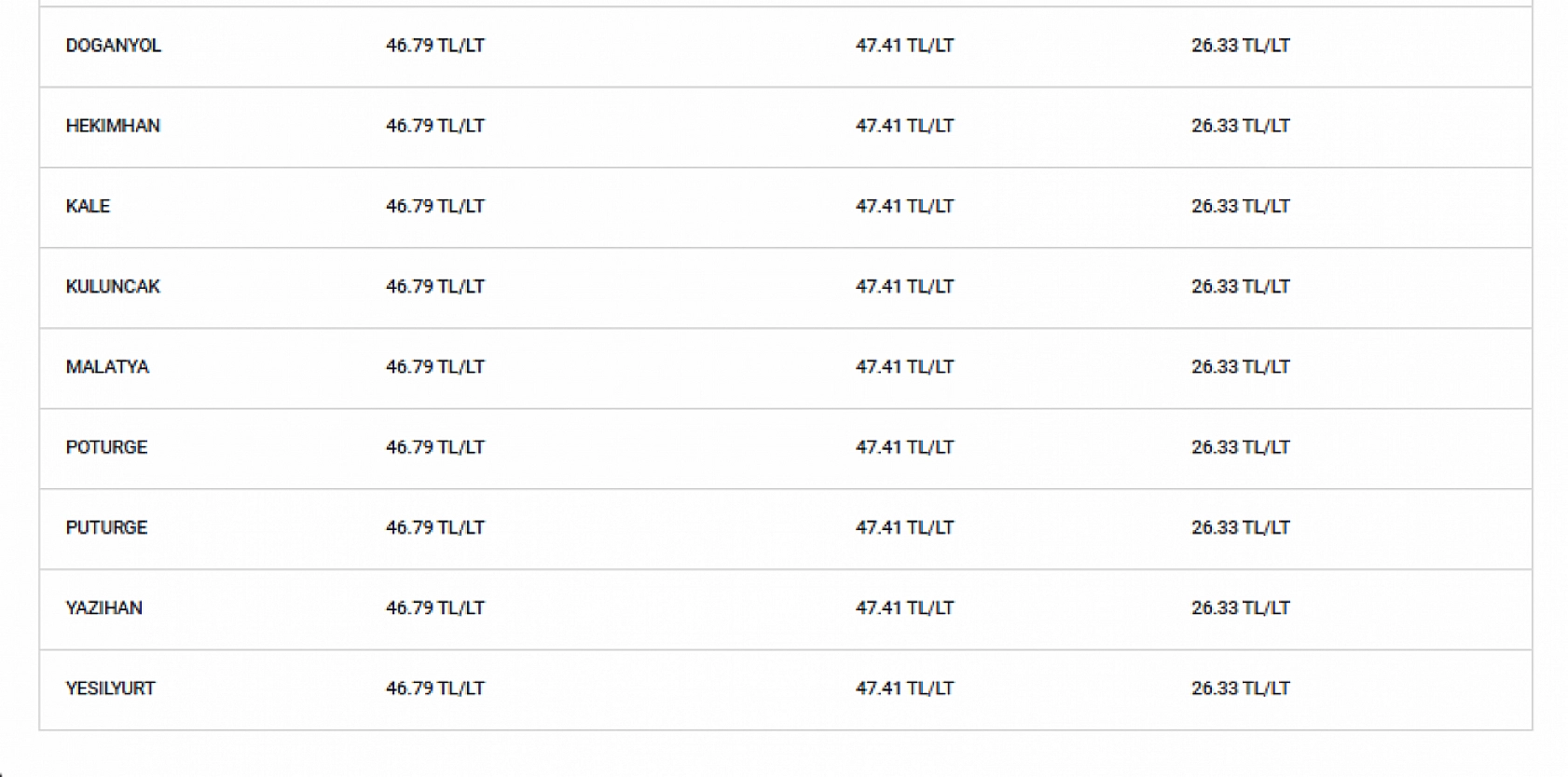Click the MALATYA district name
The height and width of the screenshot is (777, 1568).
tap(107, 367)
